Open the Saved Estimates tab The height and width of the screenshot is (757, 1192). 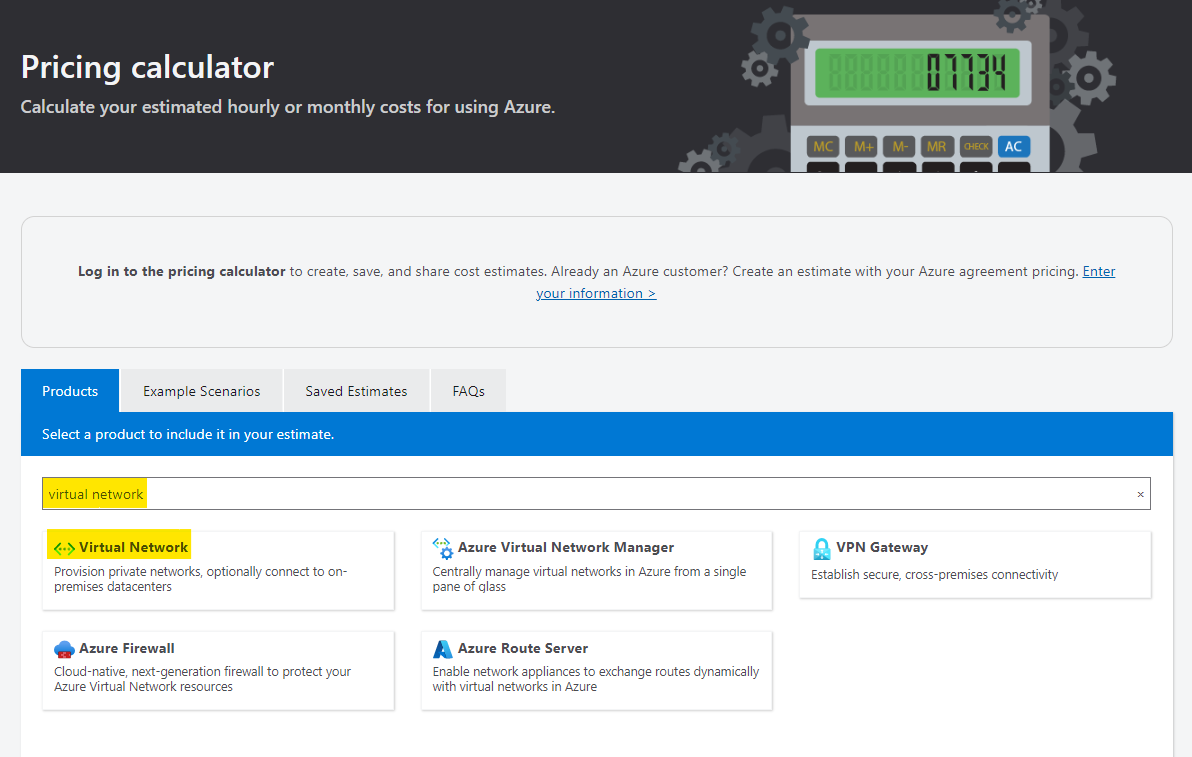tap(356, 391)
